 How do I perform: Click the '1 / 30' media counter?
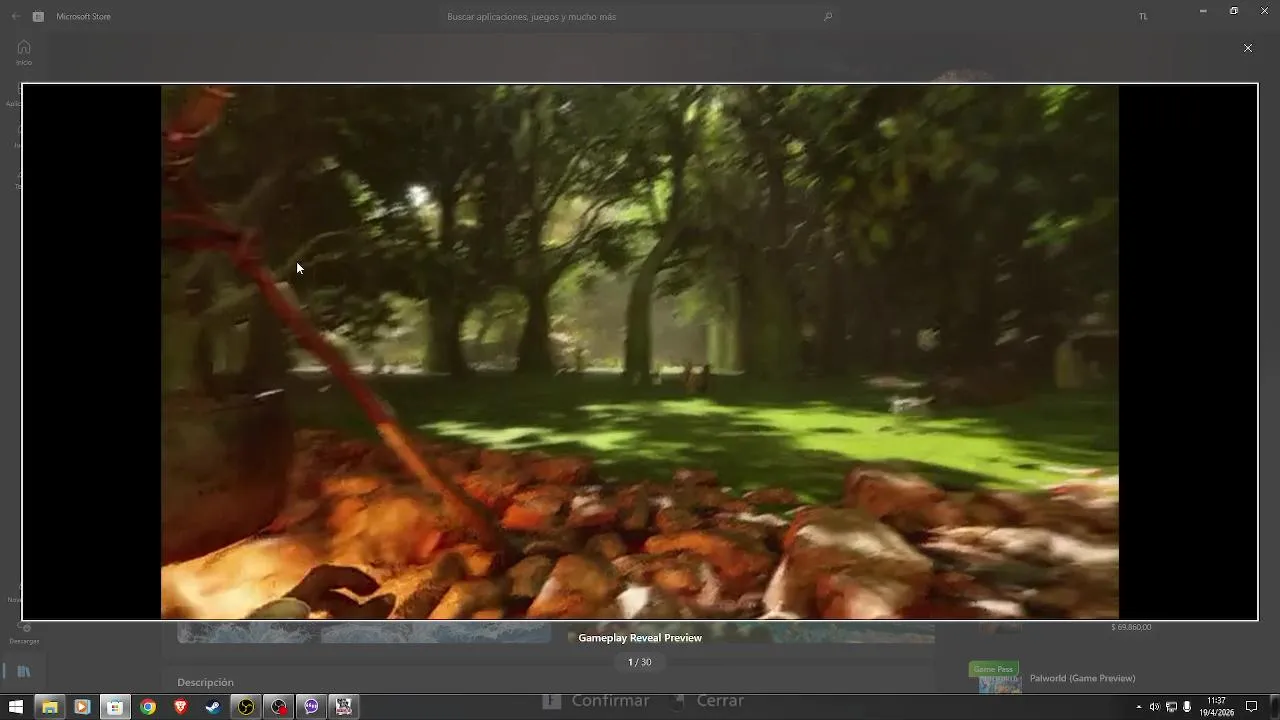pyautogui.click(x=640, y=662)
